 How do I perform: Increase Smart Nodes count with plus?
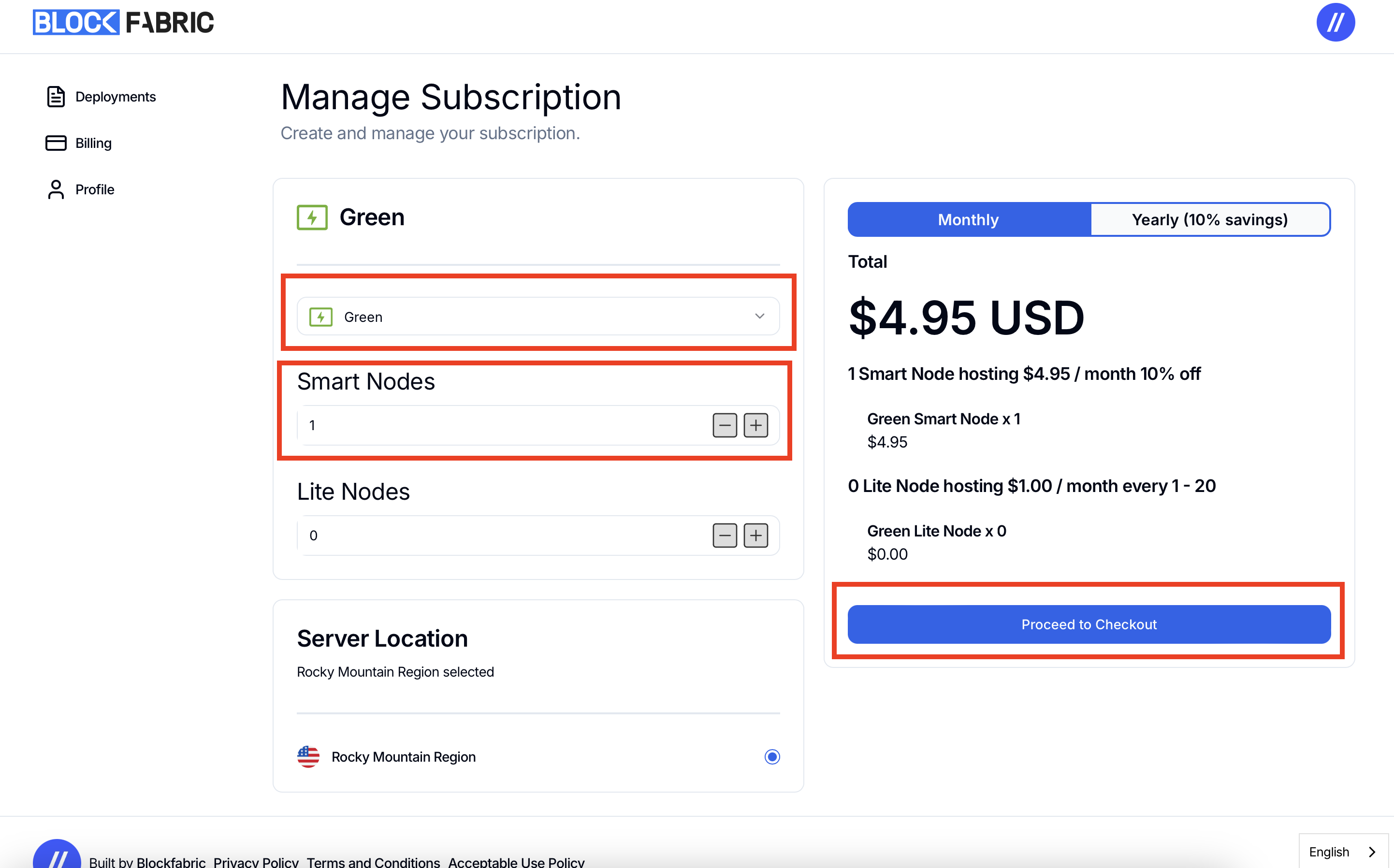755,425
